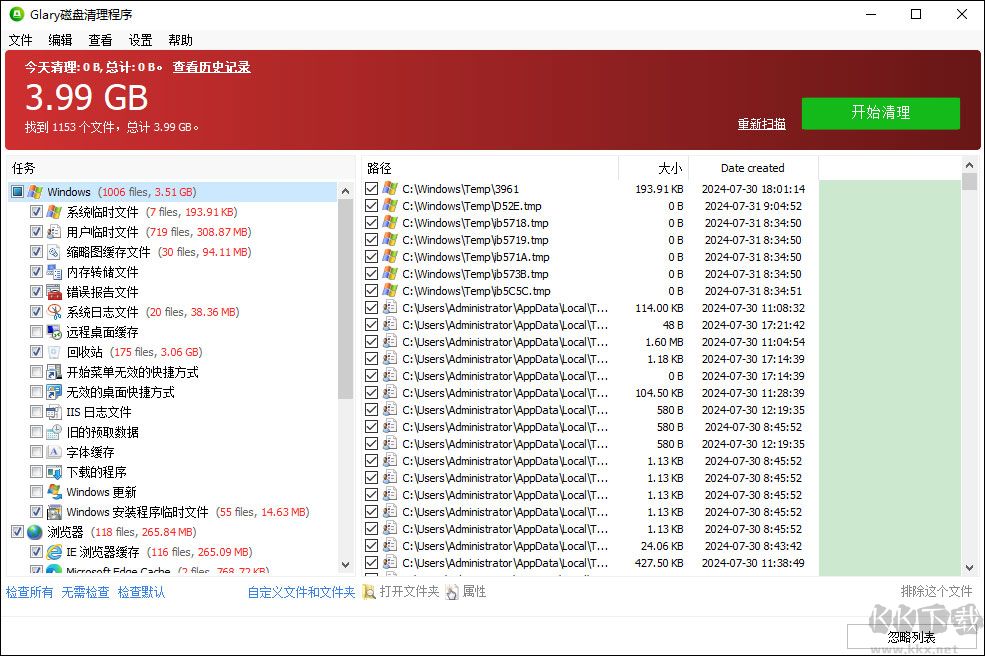Open the 查看 menu
The height and width of the screenshot is (656, 985).
coord(101,40)
